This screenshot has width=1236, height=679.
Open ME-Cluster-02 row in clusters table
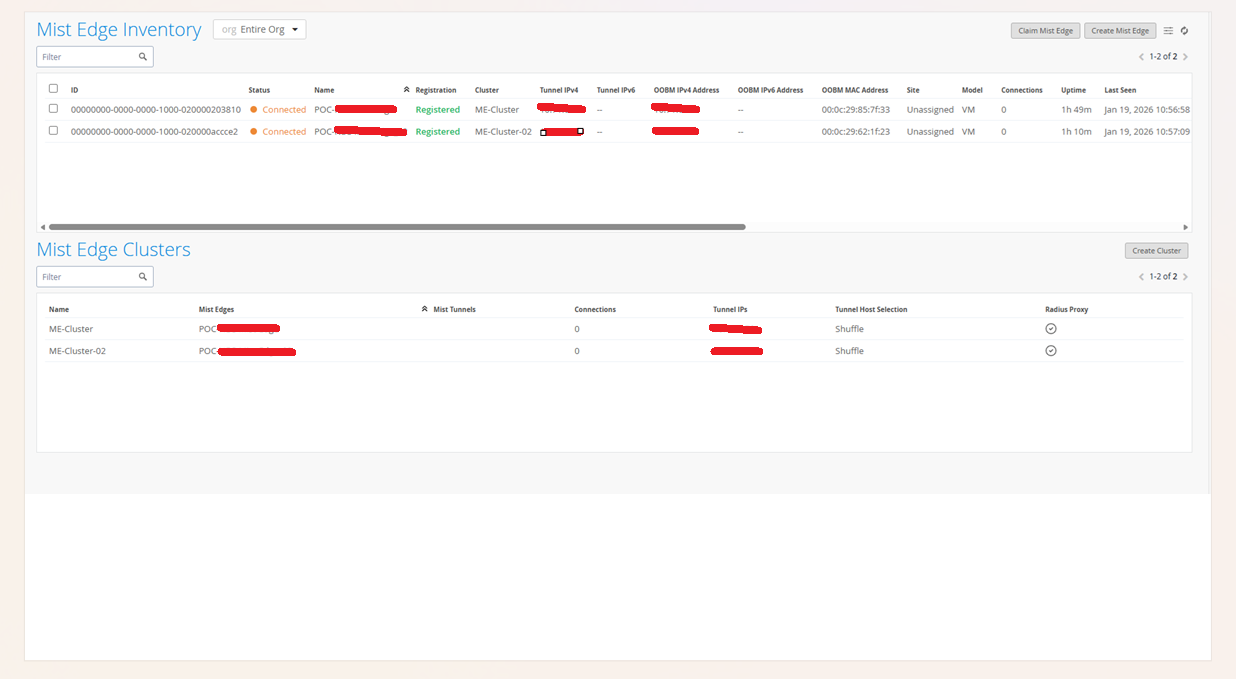click(614, 351)
